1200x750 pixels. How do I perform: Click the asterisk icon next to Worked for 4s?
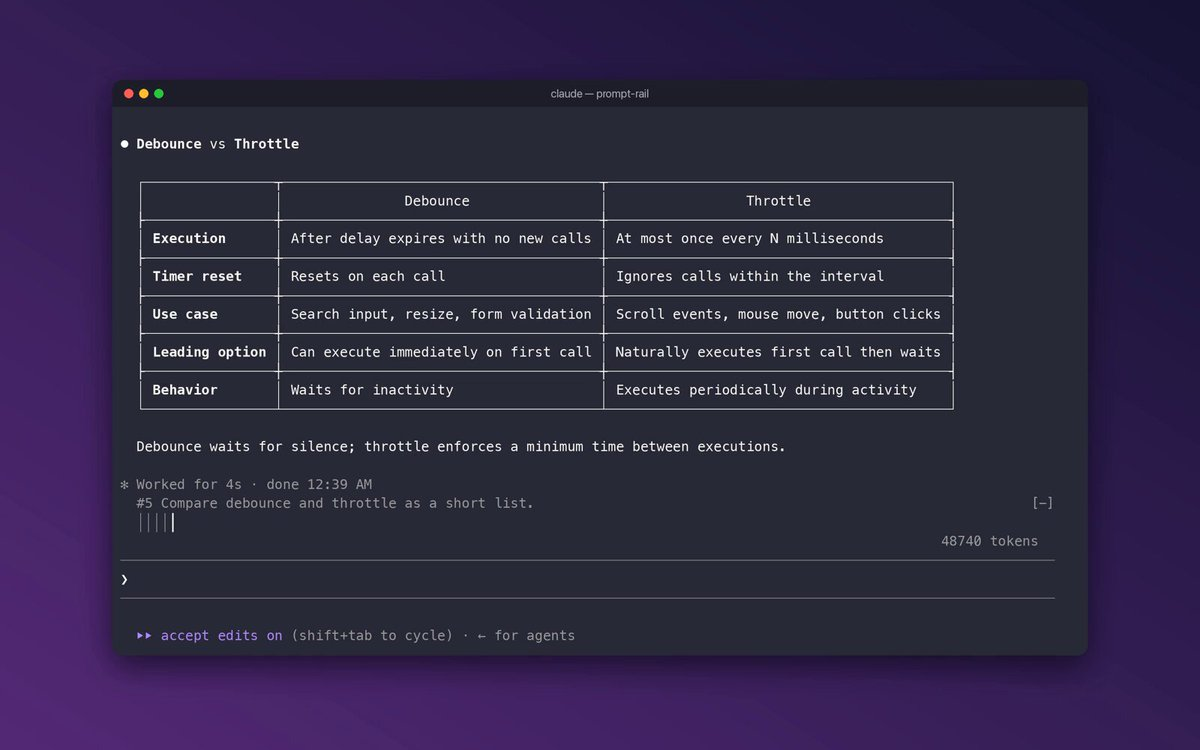tap(125, 485)
